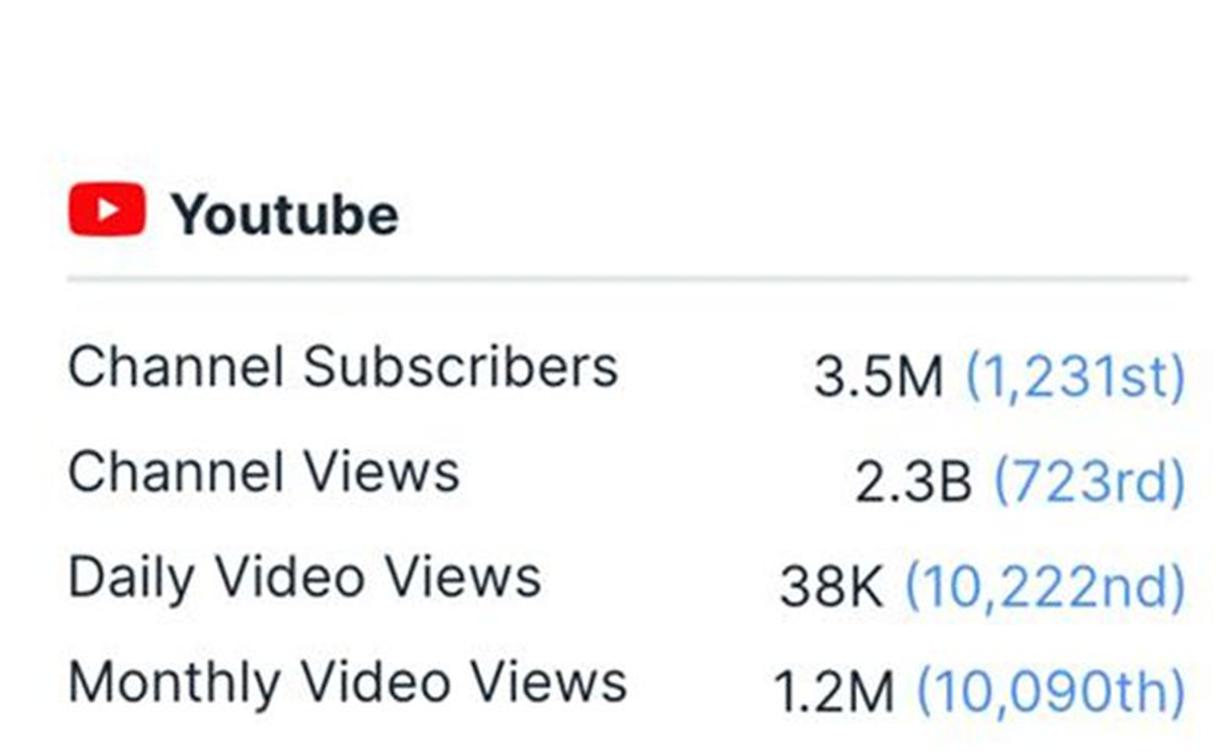Click the red YouTube logo icon
Viewport: 1218px width, 756px height.
[107, 210]
